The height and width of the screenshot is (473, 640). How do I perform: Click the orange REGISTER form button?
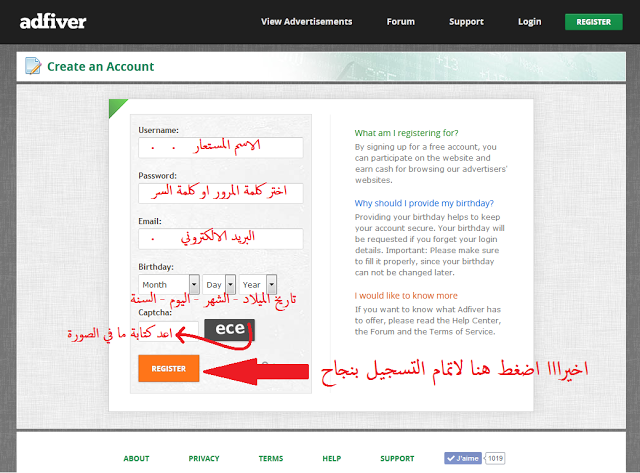[x=169, y=369]
